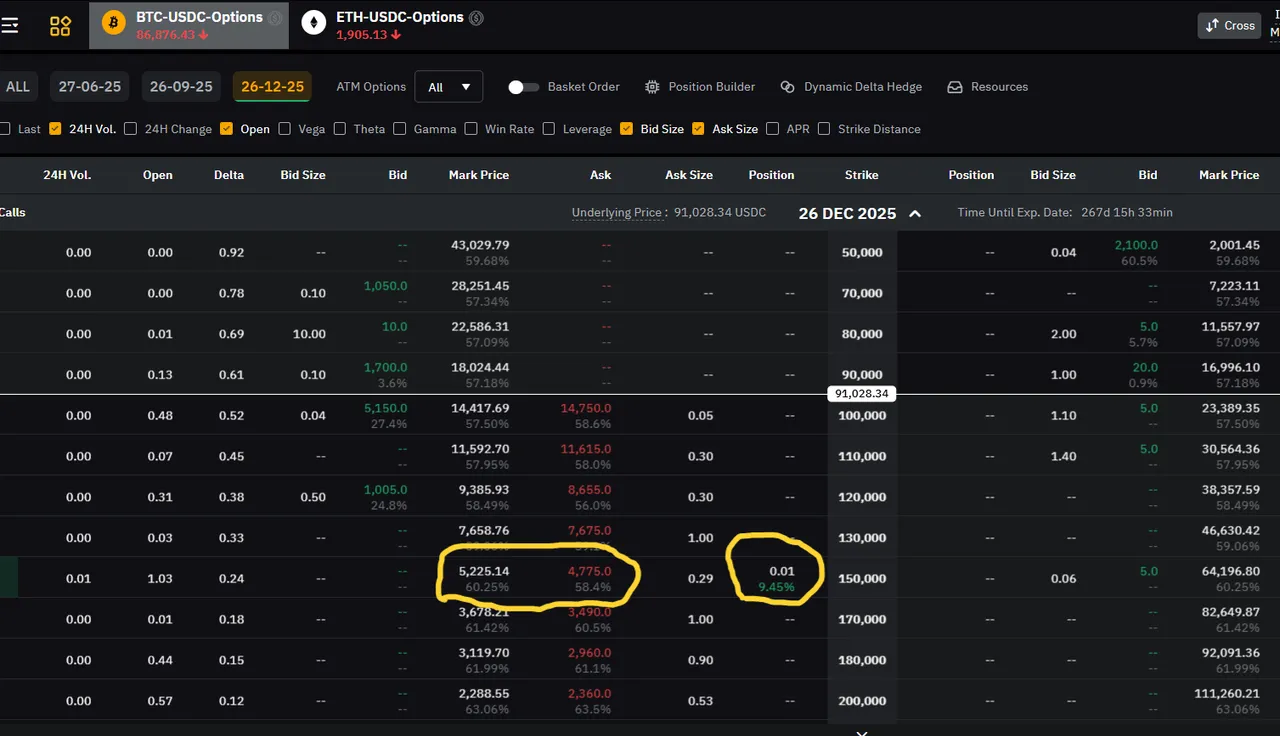
Task: Click the Strike column header
Action: [x=861, y=175]
